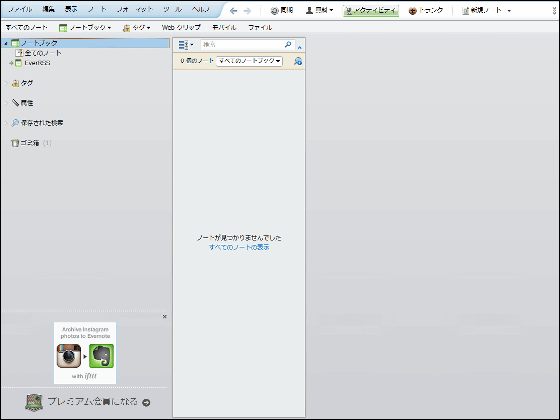The width and height of the screenshot is (560, 420).
Task: Open the note list view options dropdown
Action: coord(186,45)
